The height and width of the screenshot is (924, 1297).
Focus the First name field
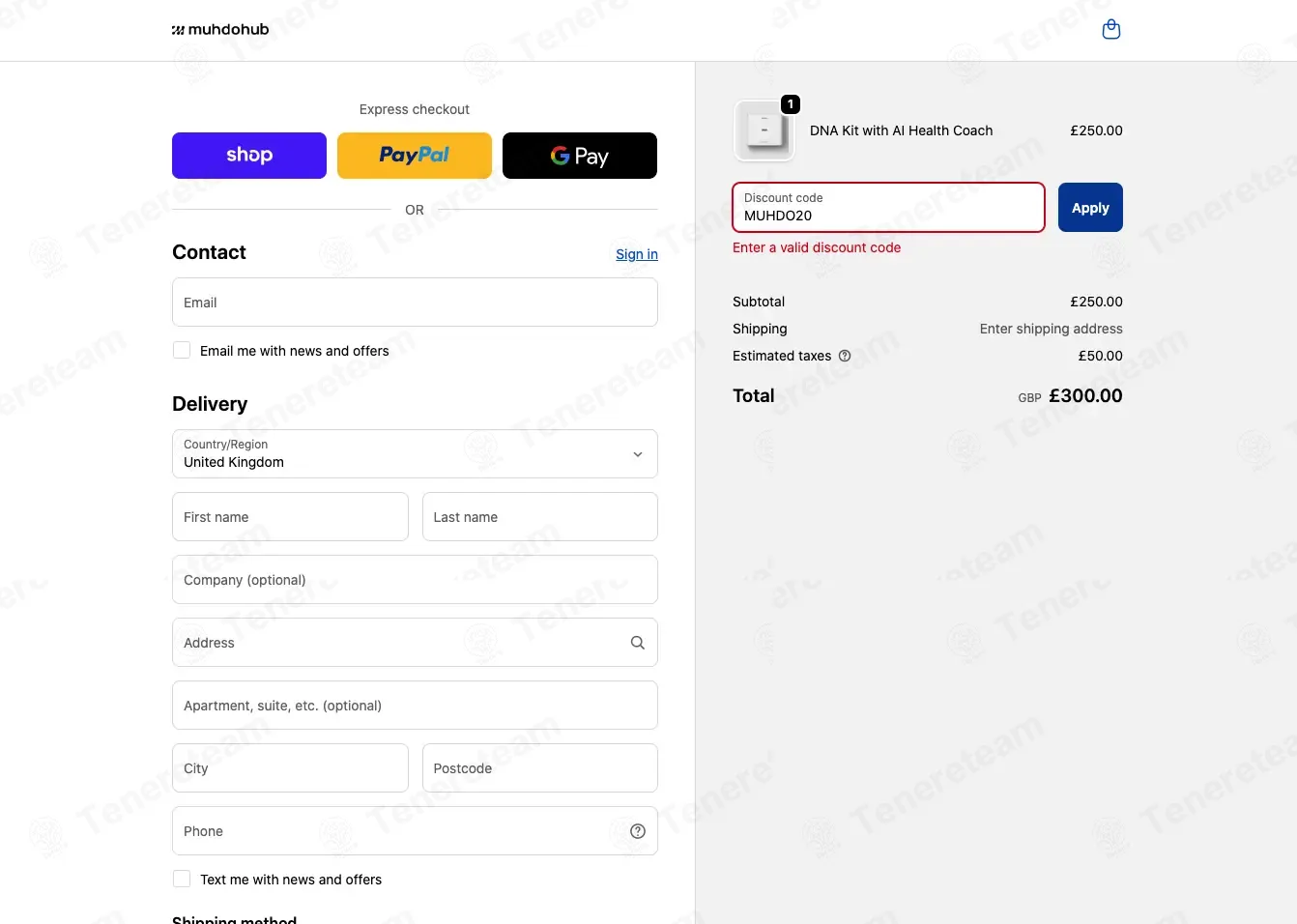[290, 517]
